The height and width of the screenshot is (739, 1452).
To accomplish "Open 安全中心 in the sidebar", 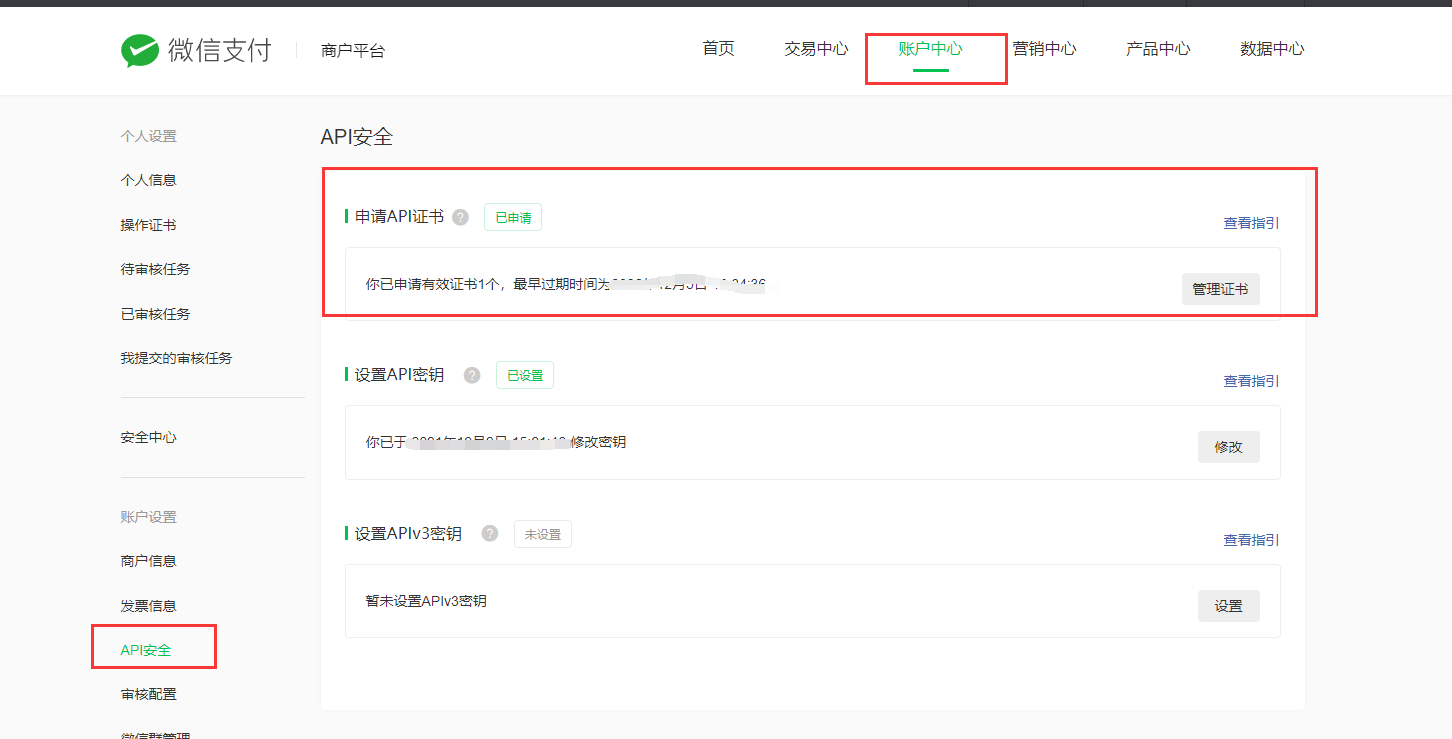I will click(x=148, y=437).
